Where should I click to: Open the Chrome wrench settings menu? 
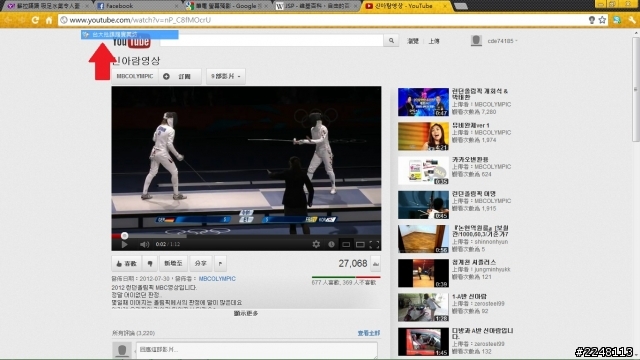point(632,20)
